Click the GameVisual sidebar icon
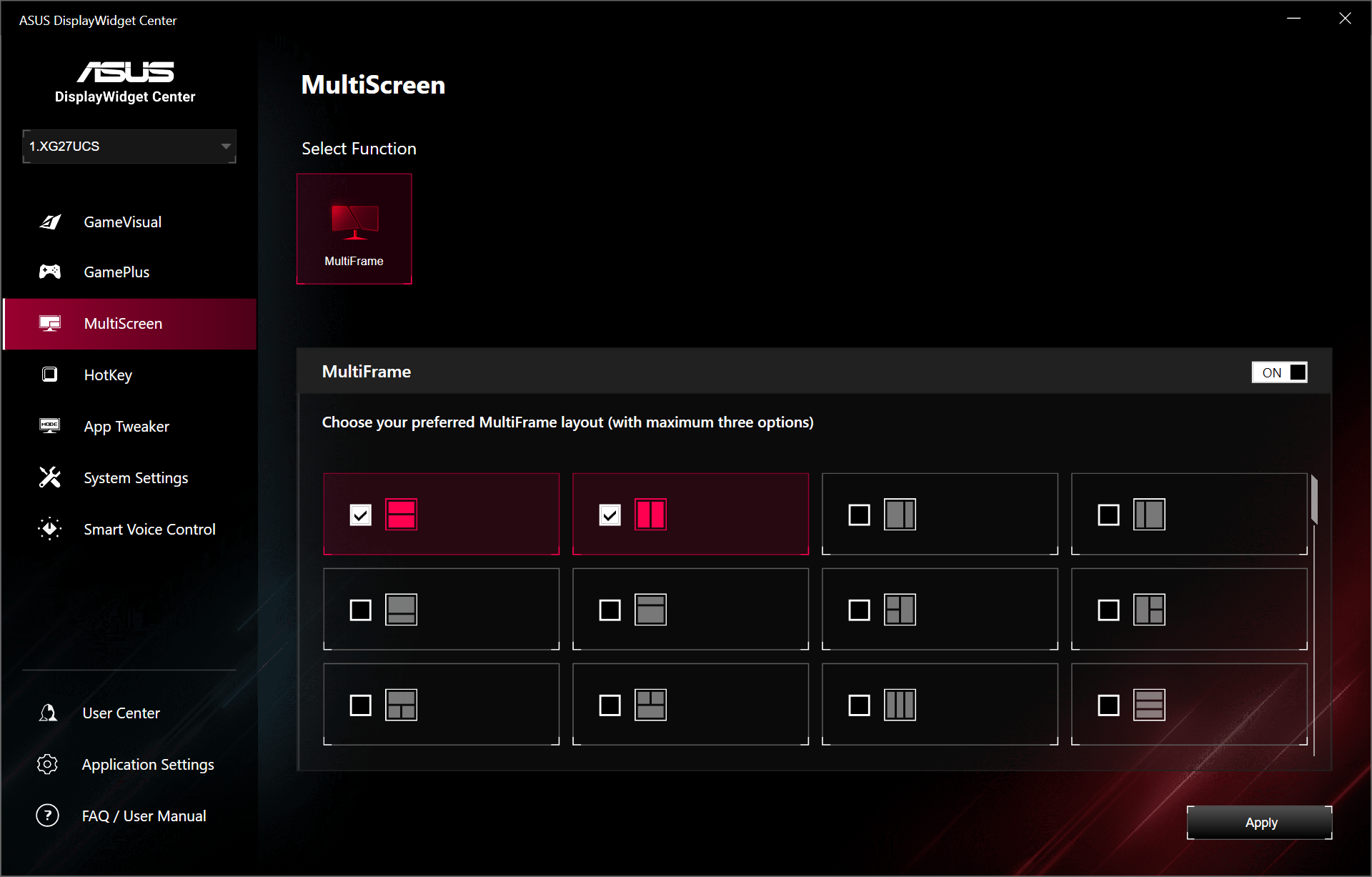This screenshot has width=1372, height=877. [50, 222]
